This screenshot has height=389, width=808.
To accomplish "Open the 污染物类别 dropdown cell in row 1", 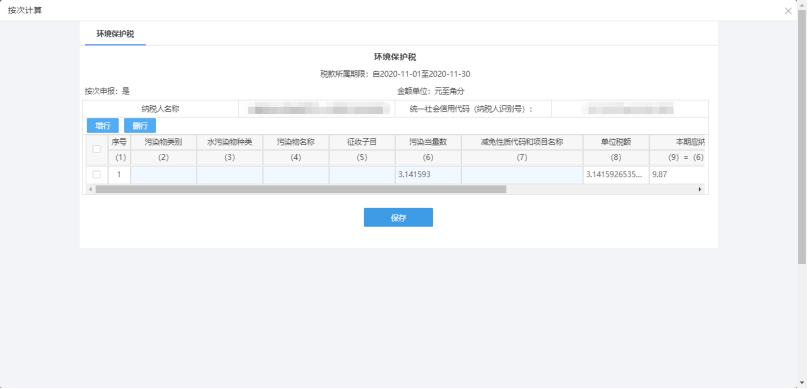I will [163, 175].
